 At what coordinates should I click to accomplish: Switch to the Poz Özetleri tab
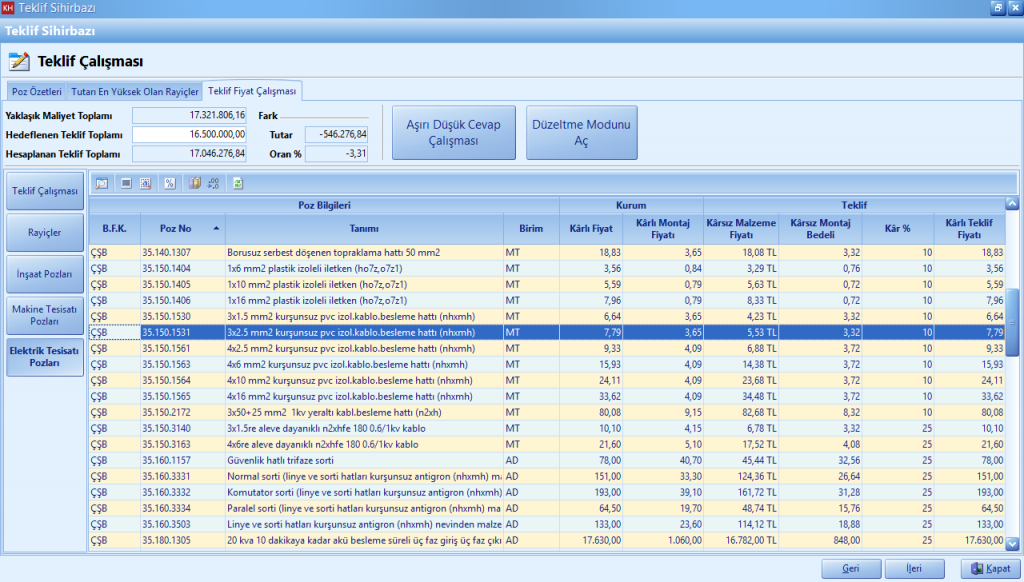[x=36, y=91]
